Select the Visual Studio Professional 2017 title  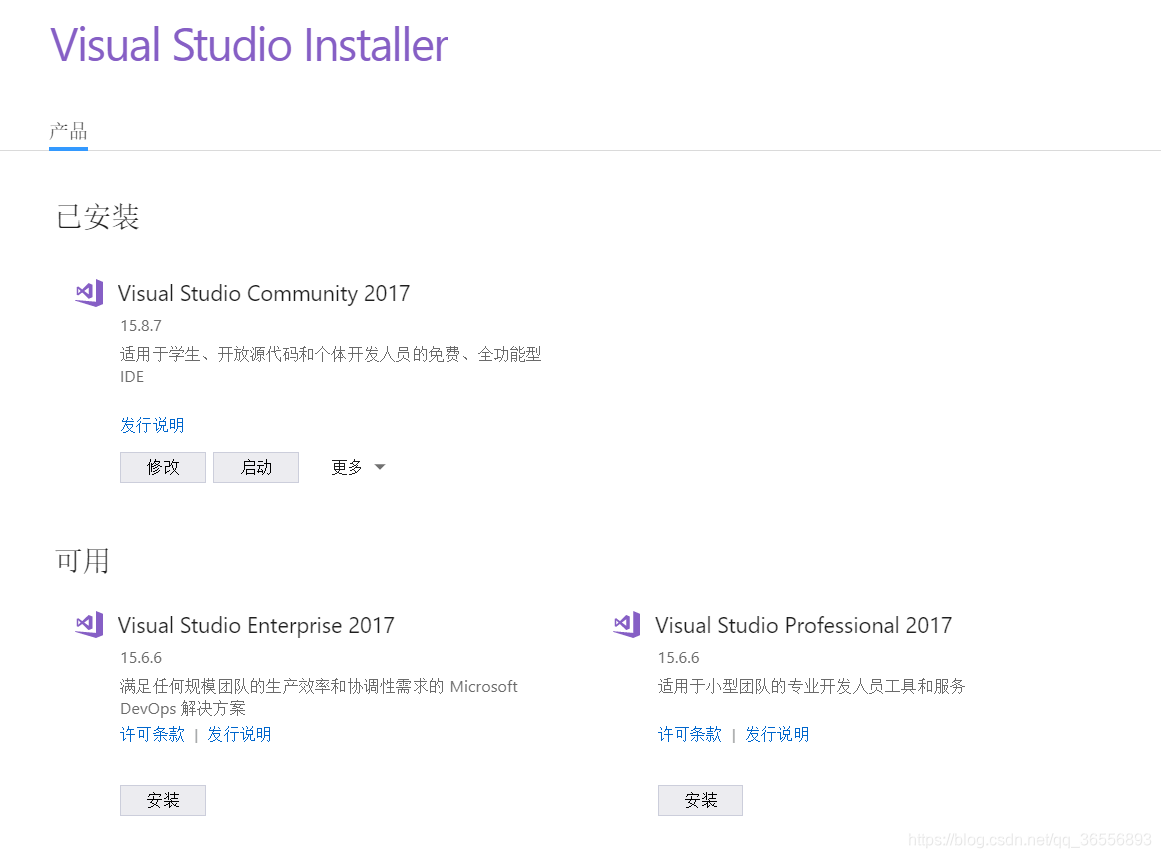tap(803, 626)
